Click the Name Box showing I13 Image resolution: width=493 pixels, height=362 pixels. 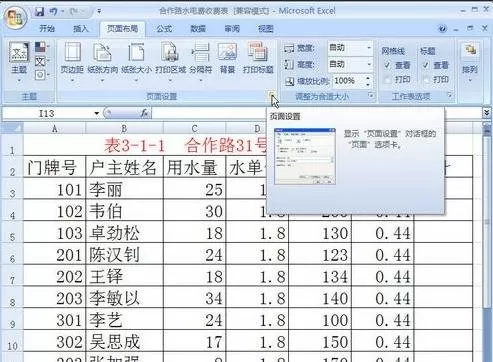(47, 114)
